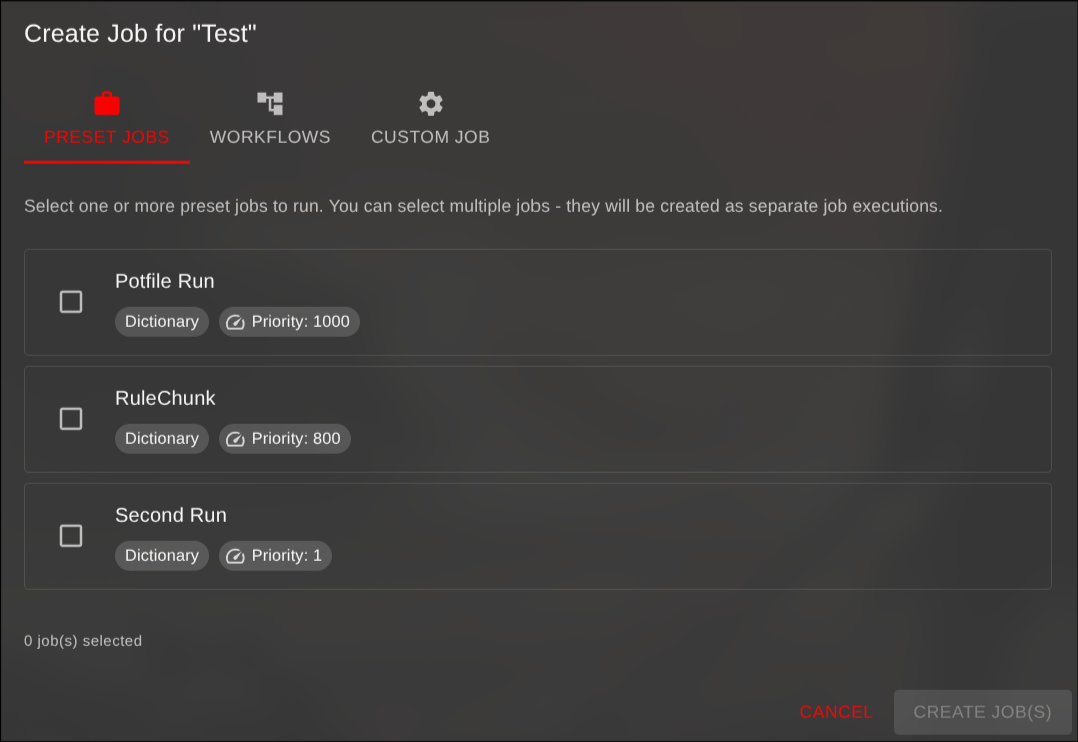This screenshot has width=1078, height=742.
Task: Click the Dictionary badge under Potfile Run
Action: tap(161, 321)
